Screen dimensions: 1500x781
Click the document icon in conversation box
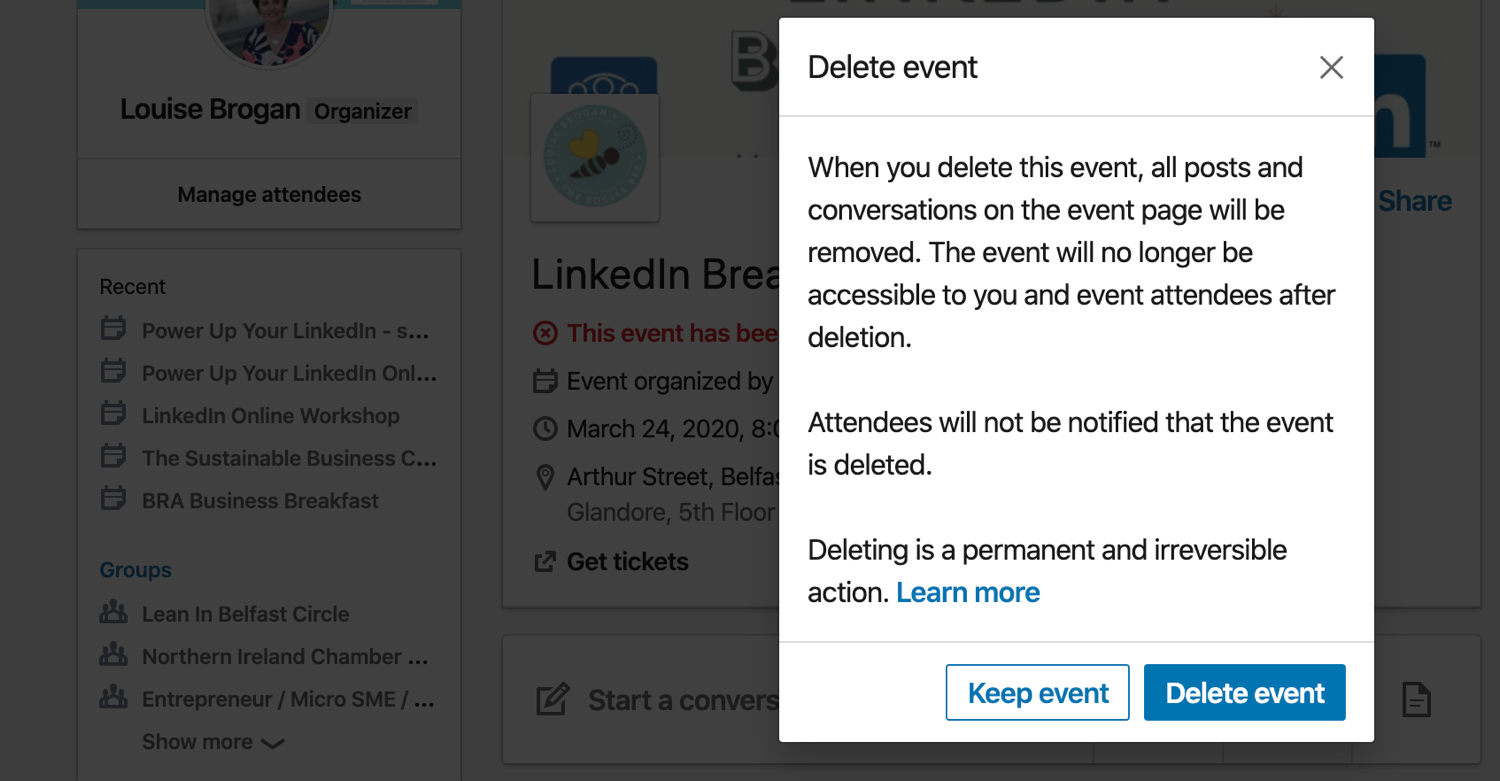(1417, 700)
